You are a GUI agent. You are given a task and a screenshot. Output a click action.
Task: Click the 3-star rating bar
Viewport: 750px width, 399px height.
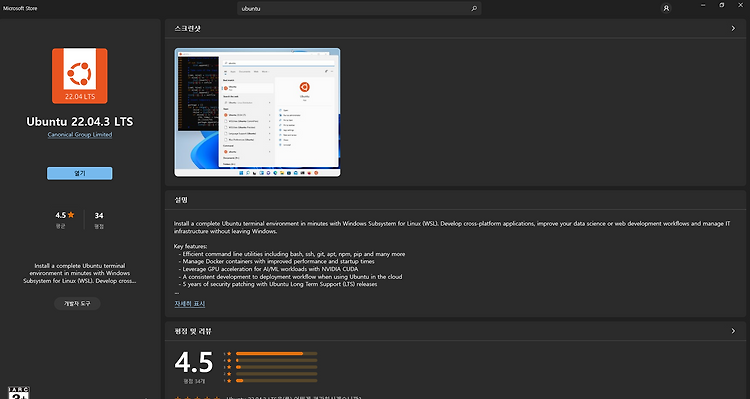point(276,367)
